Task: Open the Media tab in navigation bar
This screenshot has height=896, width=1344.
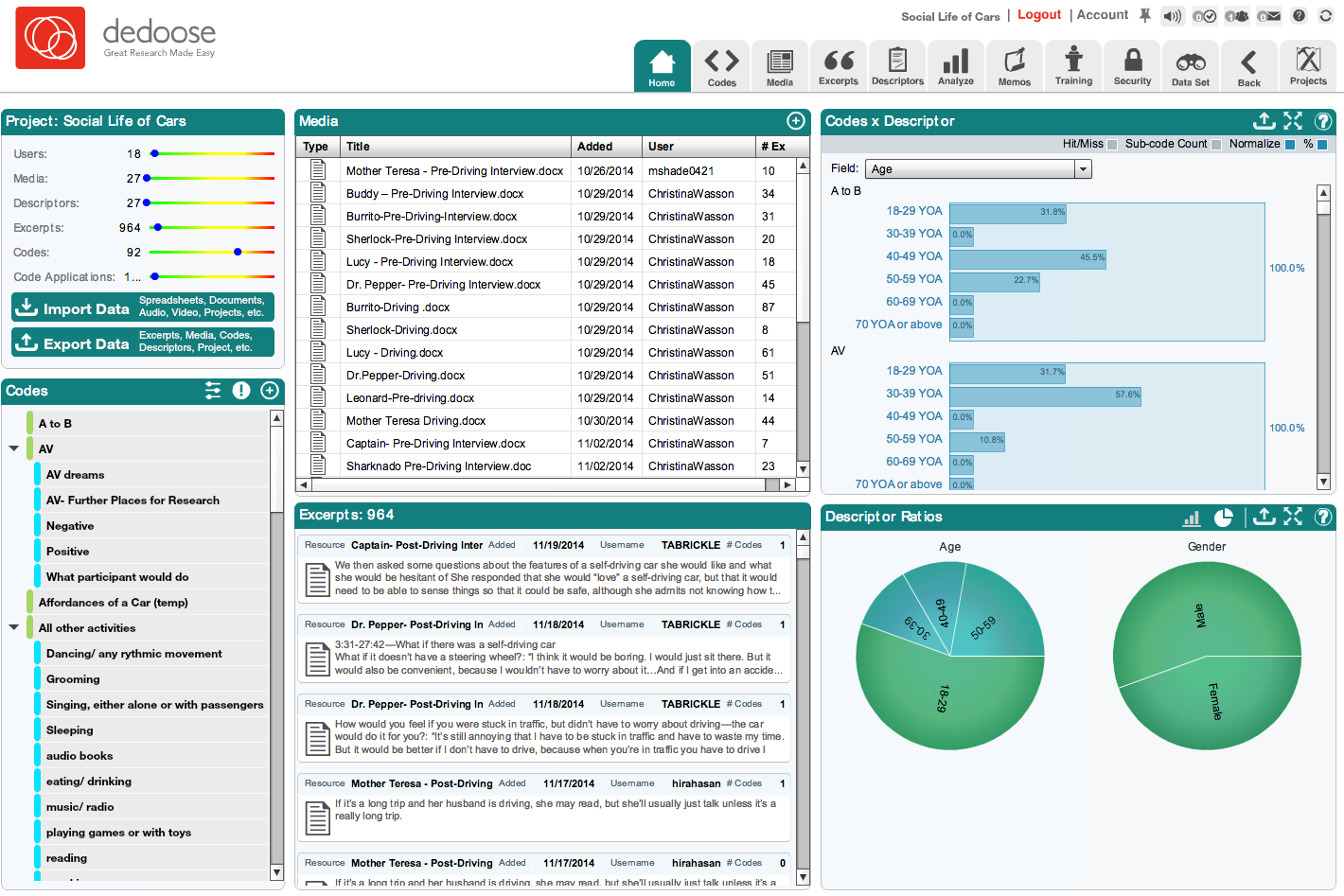Action: click(780, 66)
